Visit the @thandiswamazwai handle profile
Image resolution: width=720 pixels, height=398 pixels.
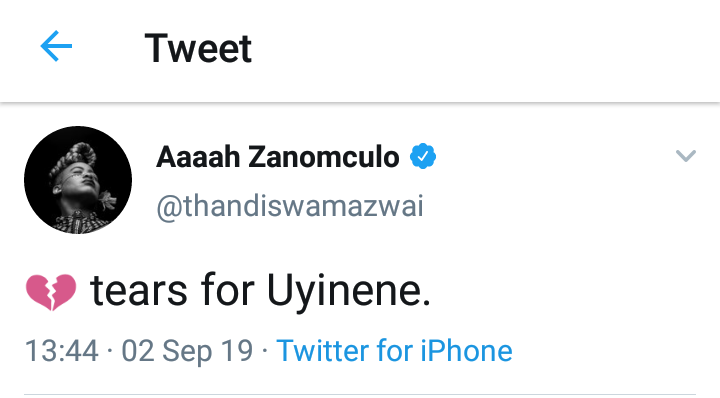click(290, 206)
